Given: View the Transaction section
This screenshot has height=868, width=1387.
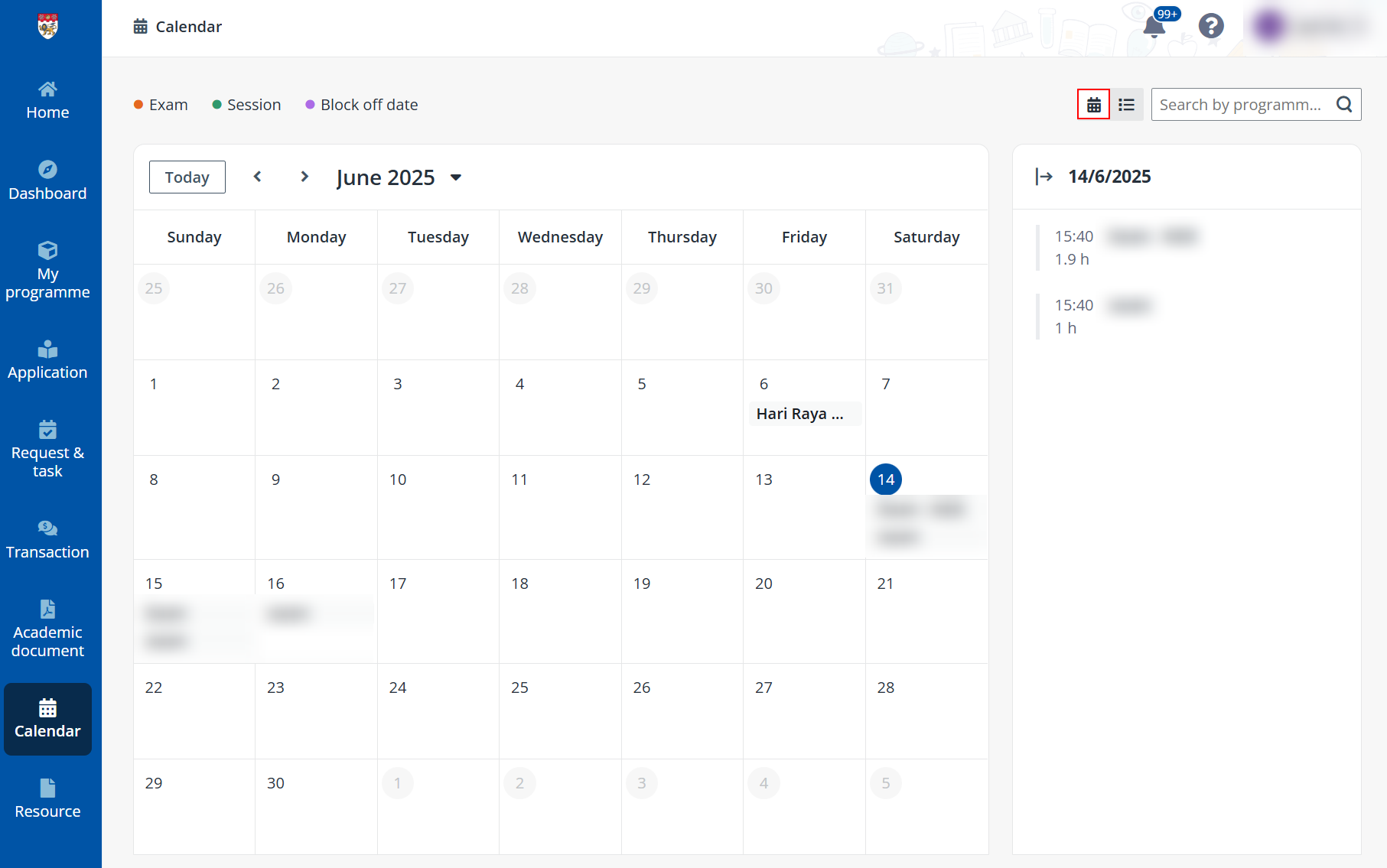Looking at the screenshot, I should coord(47,538).
